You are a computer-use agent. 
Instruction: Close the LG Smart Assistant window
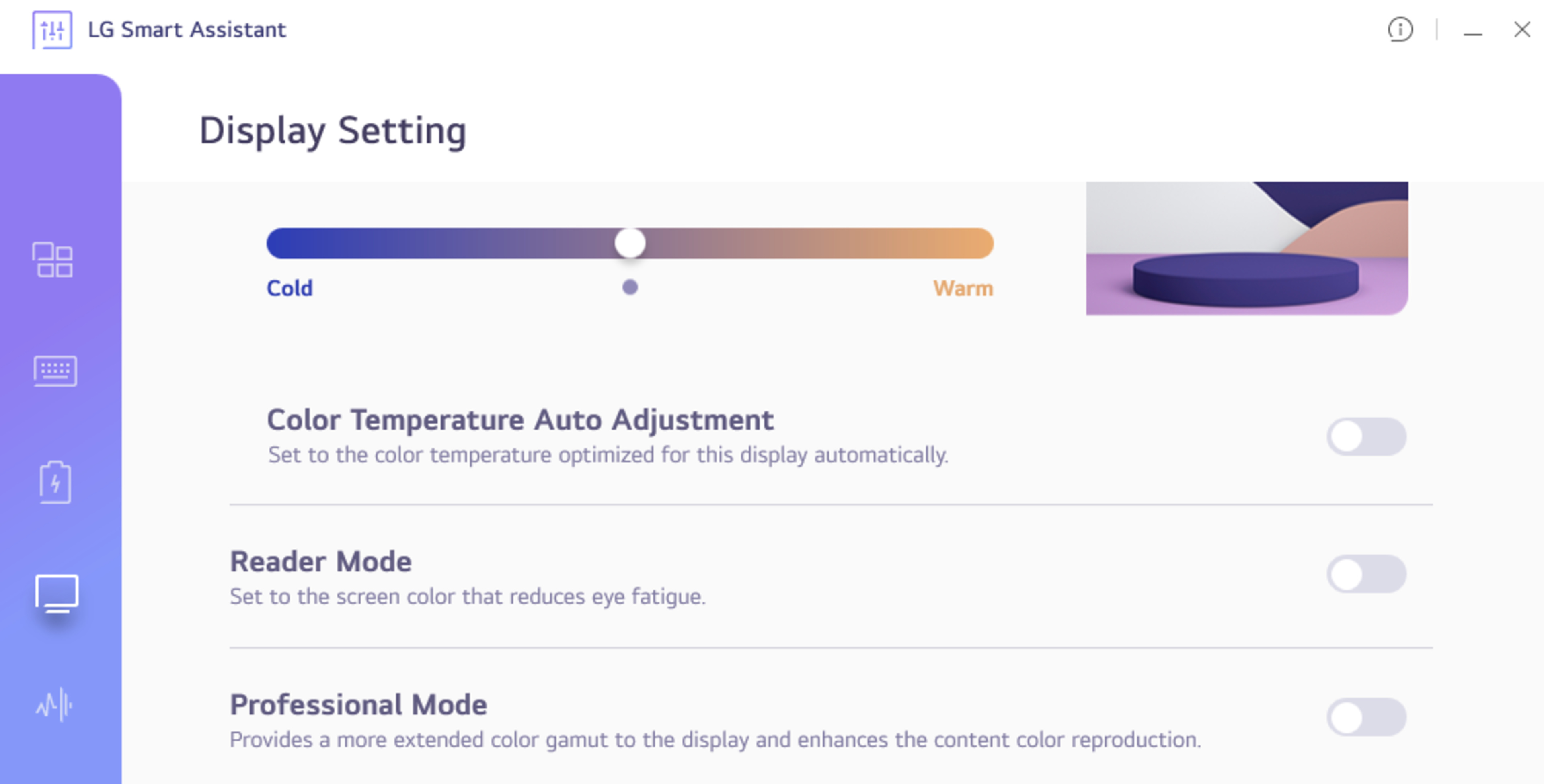coord(1522,29)
